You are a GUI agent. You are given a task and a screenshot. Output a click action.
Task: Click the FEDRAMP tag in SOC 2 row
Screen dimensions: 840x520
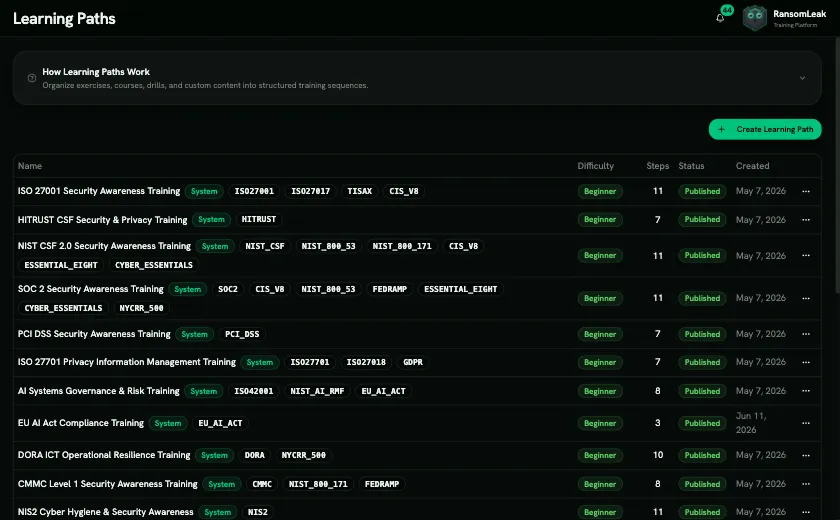tap(389, 289)
